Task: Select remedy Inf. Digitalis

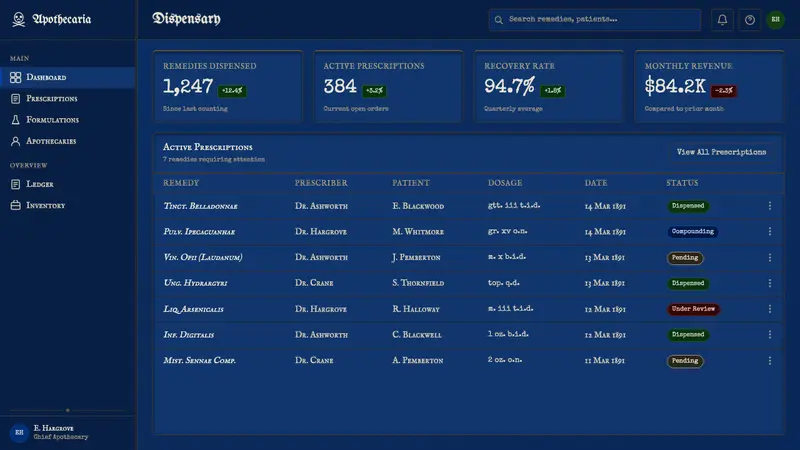Action: click(189, 335)
